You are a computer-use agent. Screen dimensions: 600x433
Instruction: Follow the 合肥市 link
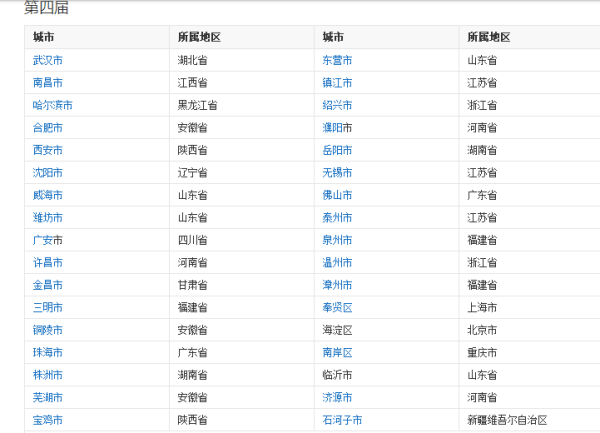(x=47, y=128)
